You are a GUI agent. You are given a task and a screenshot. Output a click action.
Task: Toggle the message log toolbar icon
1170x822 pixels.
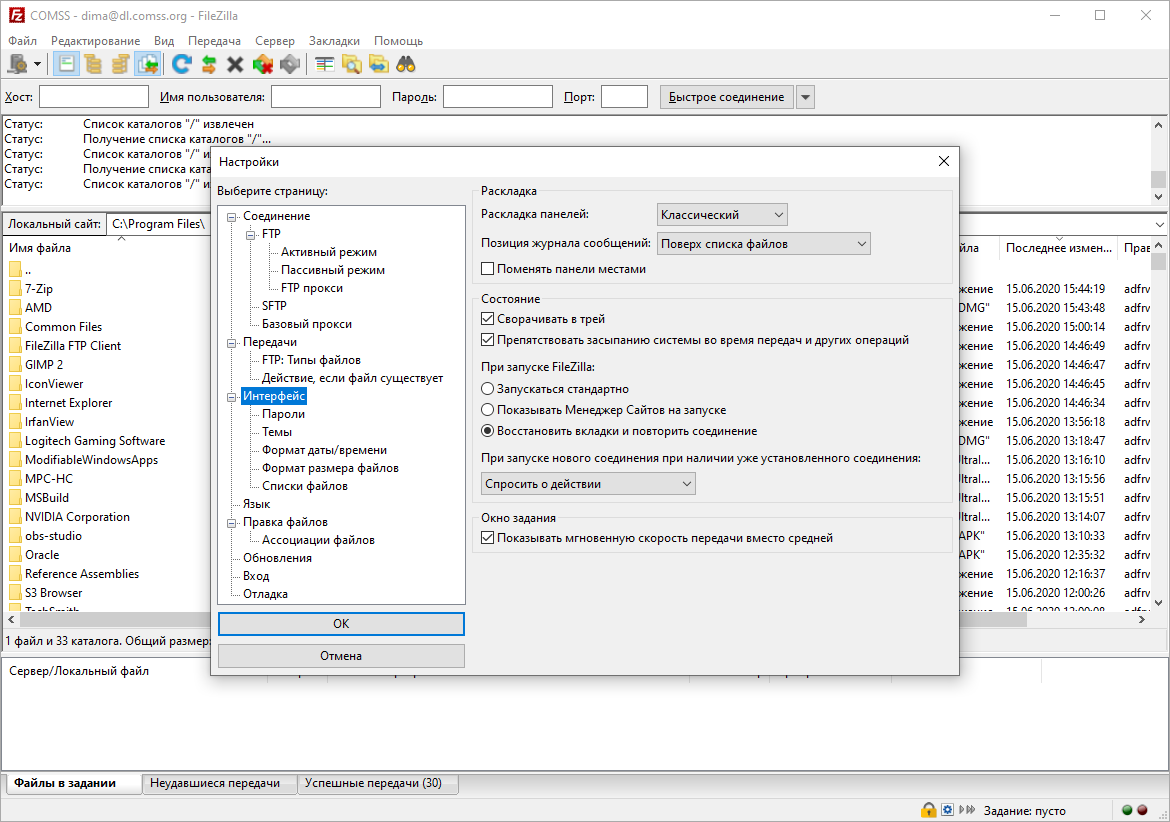[66, 65]
